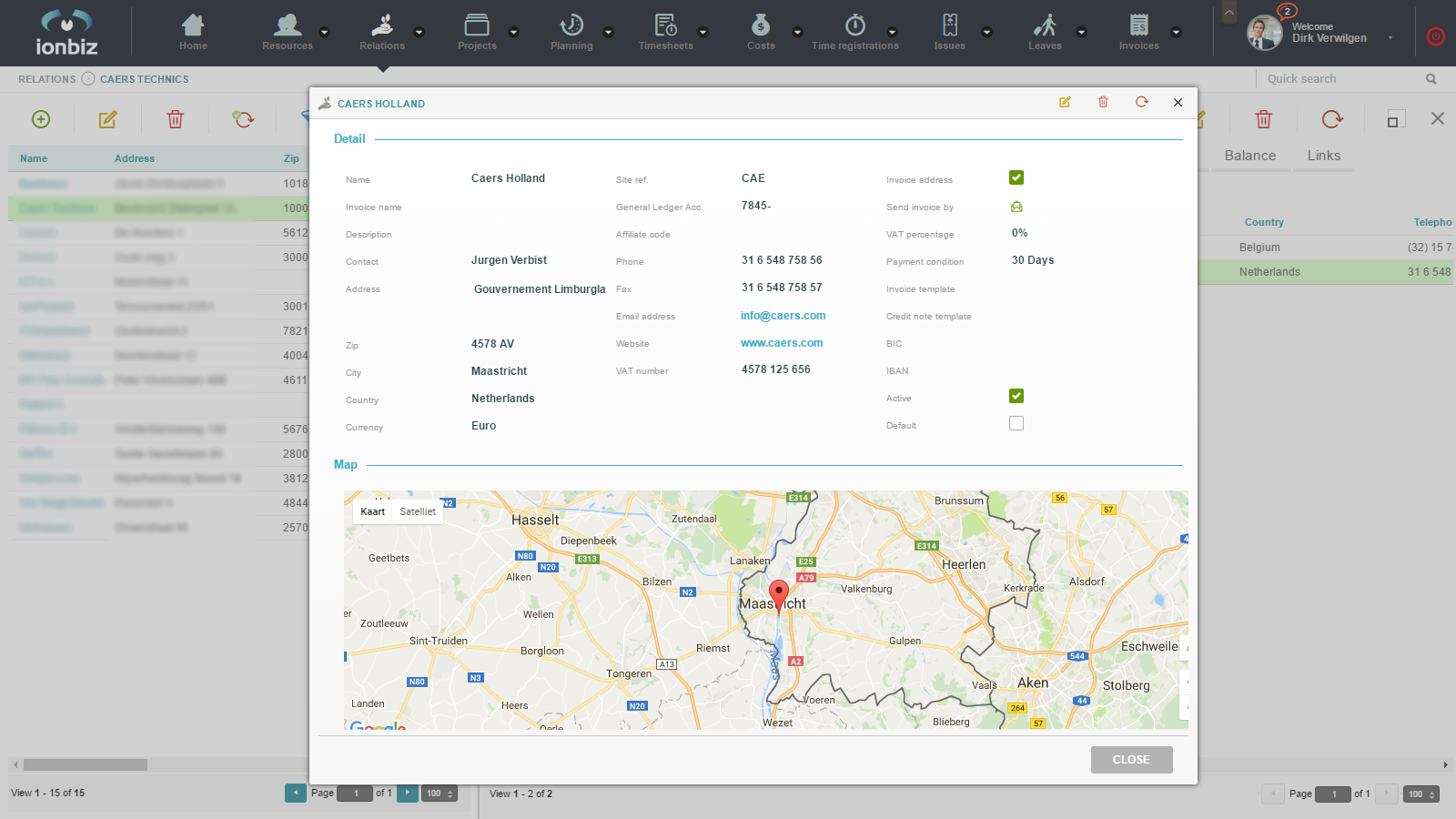Expand the Planning dropdown arrow

click(608, 33)
